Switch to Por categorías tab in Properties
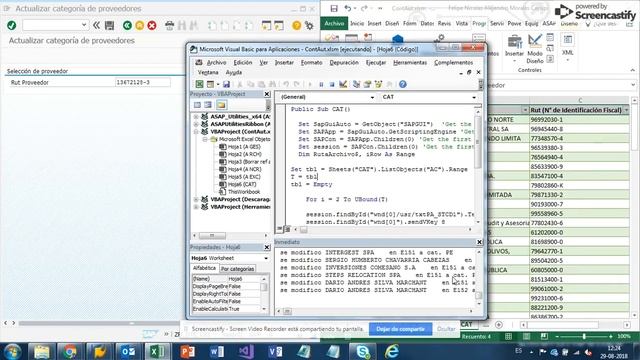This screenshot has width=640, height=360. (237, 269)
